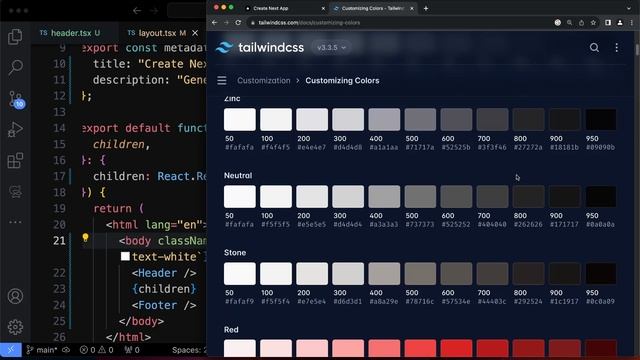Open the VS Code Explorer icon
640x360 pixels.
click(x=15, y=37)
